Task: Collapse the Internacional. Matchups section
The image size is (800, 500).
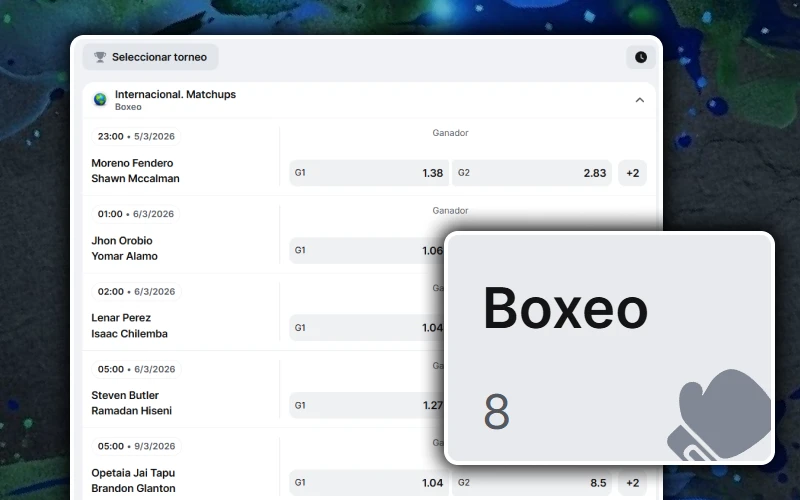Action: pyautogui.click(x=640, y=100)
